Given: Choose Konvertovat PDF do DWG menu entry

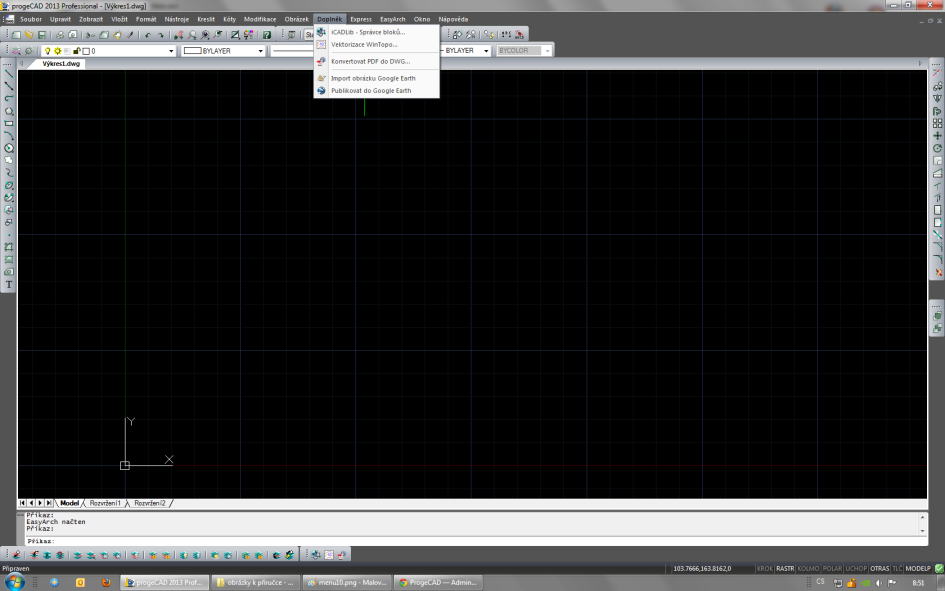Looking at the screenshot, I should pyautogui.click(x=377, y=61).
